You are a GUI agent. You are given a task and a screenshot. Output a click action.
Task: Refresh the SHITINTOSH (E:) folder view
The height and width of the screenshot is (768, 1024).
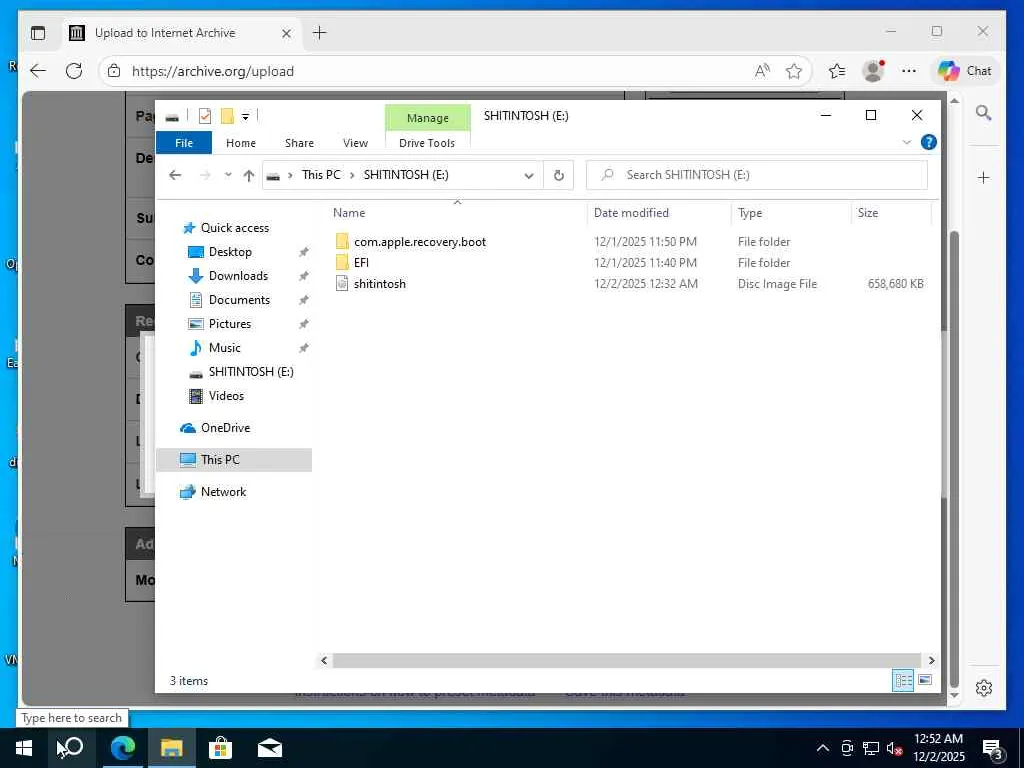(x=558, y=175)
